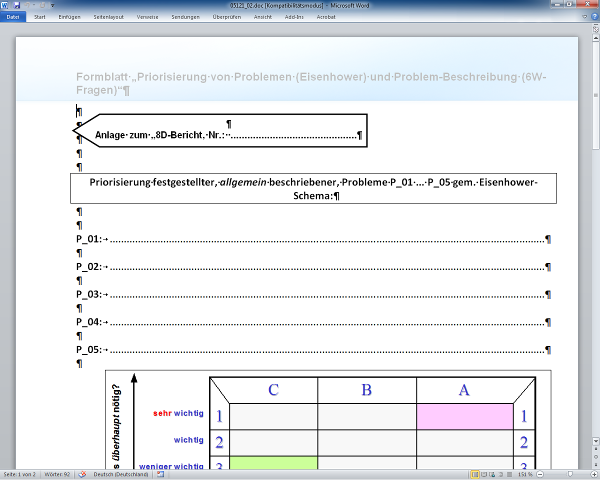This screenshot has height=480, width=600.
Task: Click the Word application icon in title bar
Action: point(6,6)
